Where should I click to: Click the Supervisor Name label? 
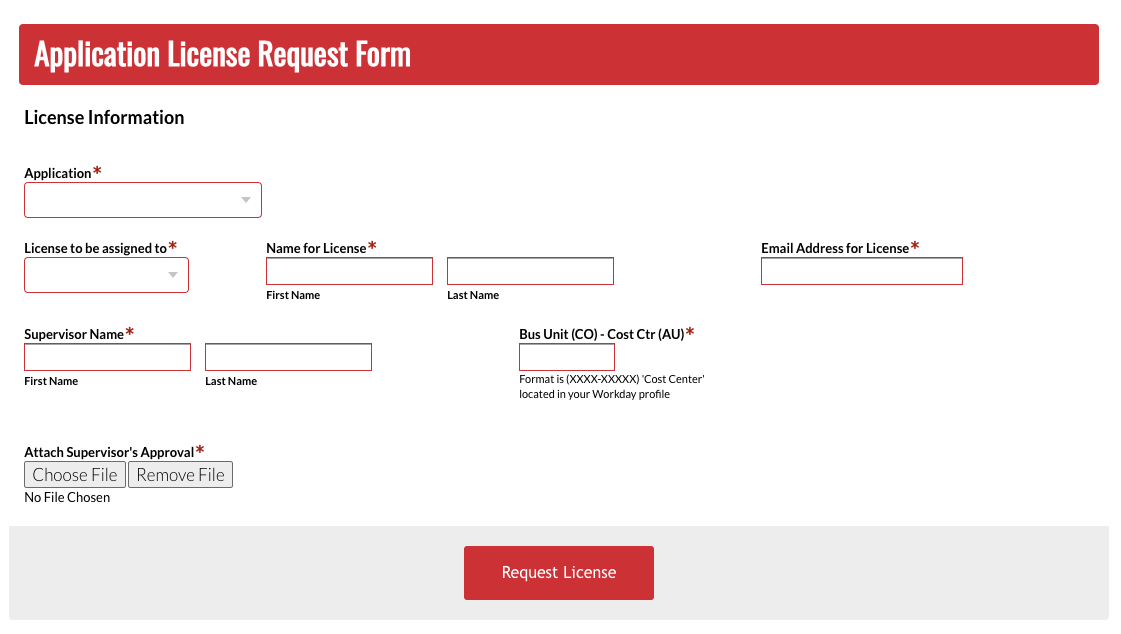pyautogui.click(x=74, y=334)
